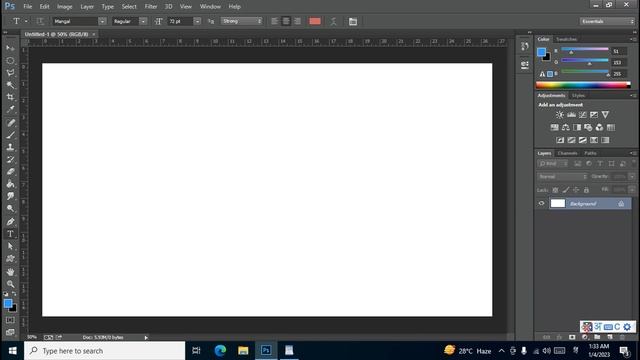This screenshot has width=640, height=360.
Task: Change screen mode from toolbox bottom
Action: pyautogui.click(x=10, y=332)
